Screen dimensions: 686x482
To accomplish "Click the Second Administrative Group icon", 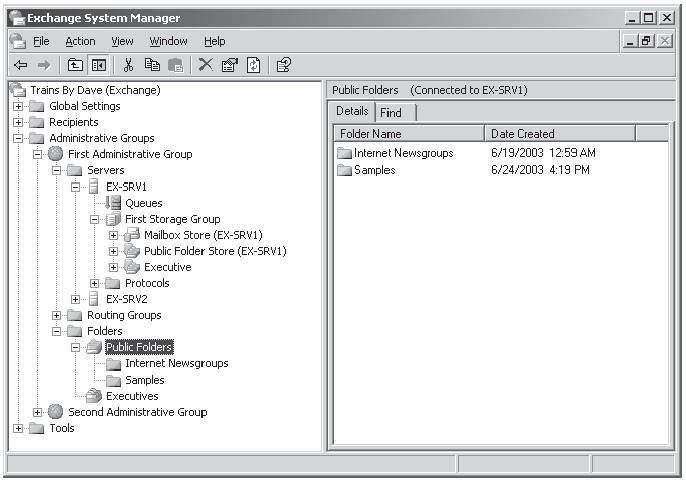I will pos(56,412).
